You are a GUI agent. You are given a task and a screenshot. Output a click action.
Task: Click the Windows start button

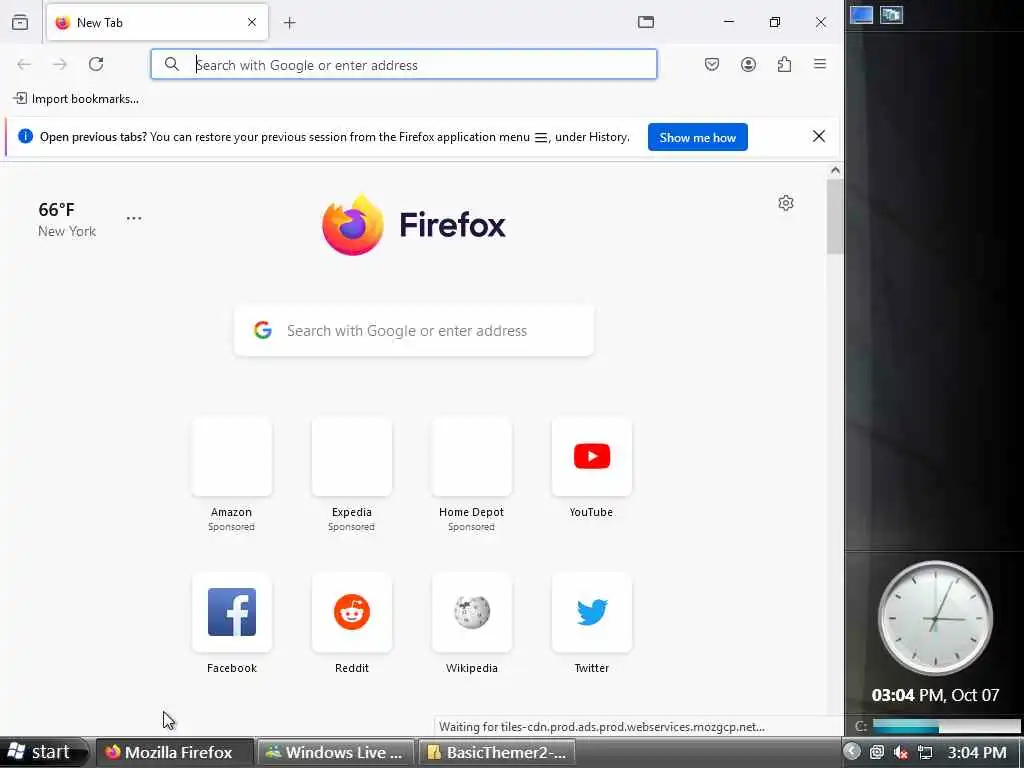42,752
